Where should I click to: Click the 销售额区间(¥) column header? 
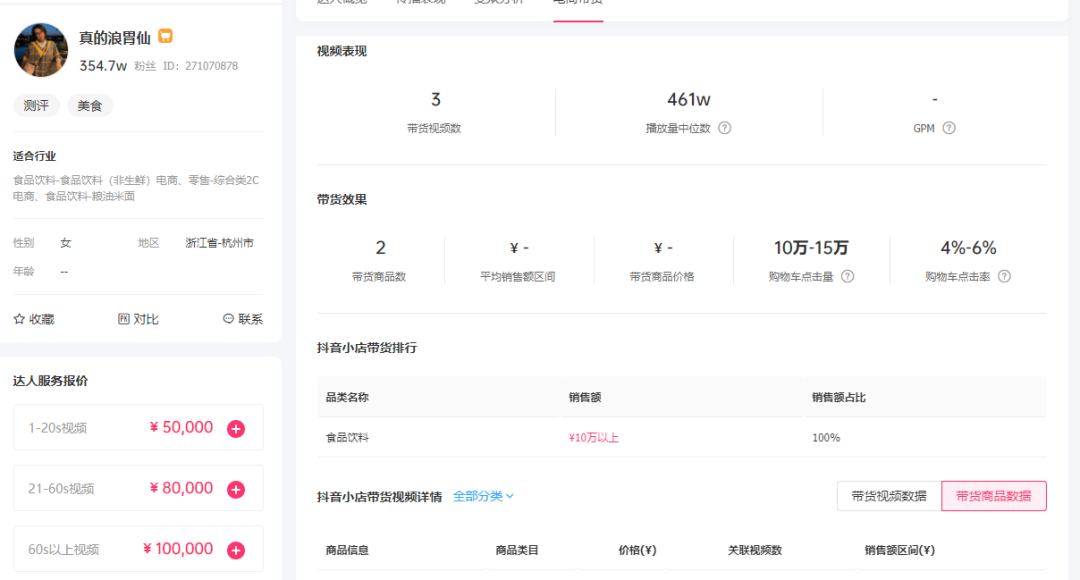900,550
